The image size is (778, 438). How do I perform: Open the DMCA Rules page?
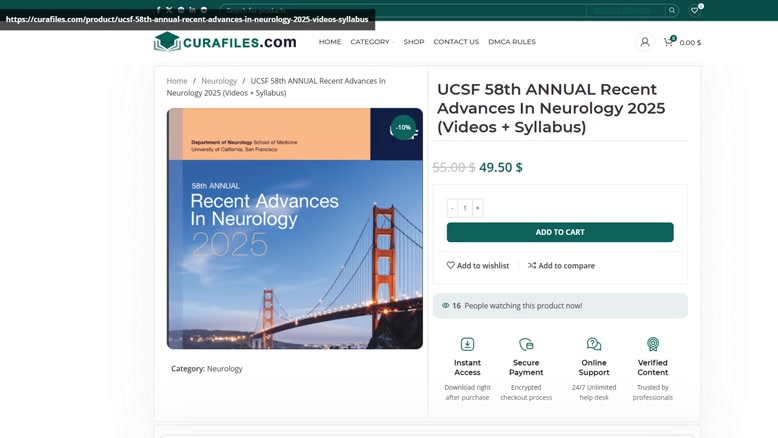click(x=512, y=42)
